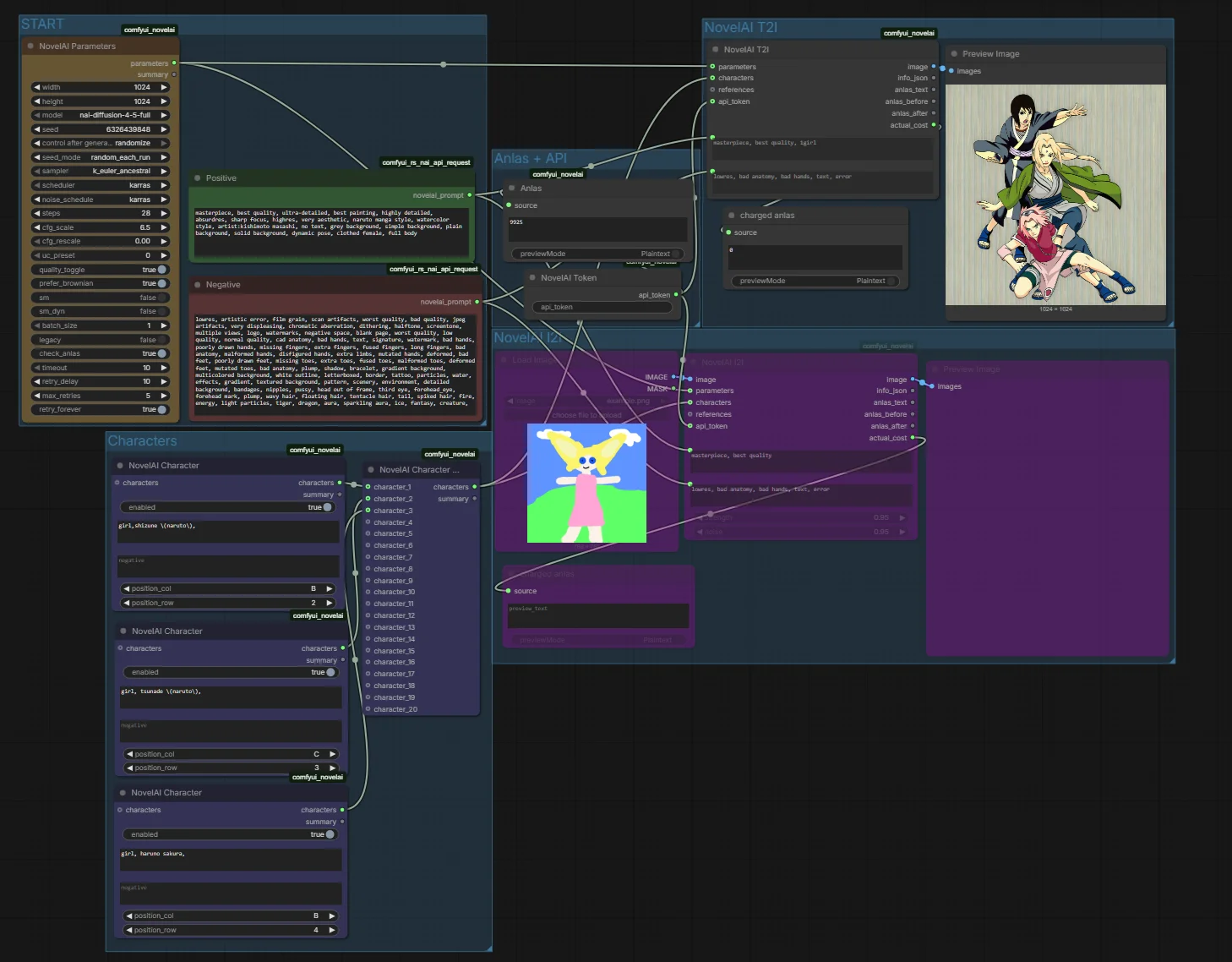This screenshot has width=1232, height=962.
Task: Collapse the haruno sakura Character node via its dot
Action: click(123, 793)
